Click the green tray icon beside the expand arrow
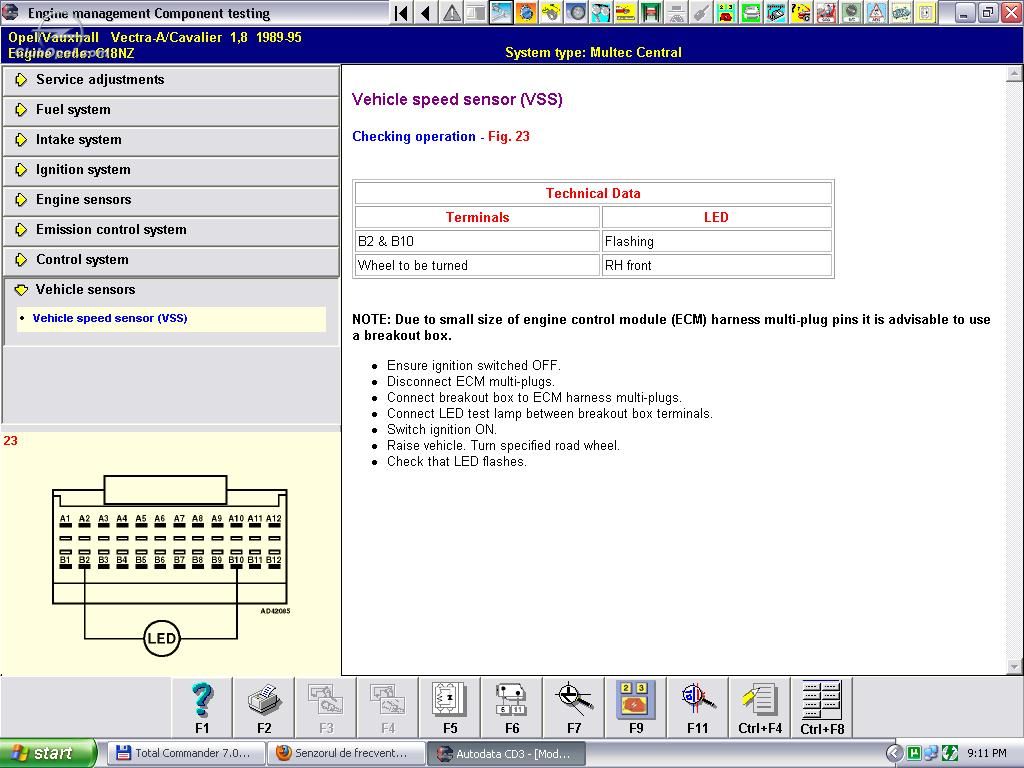 pyautogui.click(x=914, y=753)
